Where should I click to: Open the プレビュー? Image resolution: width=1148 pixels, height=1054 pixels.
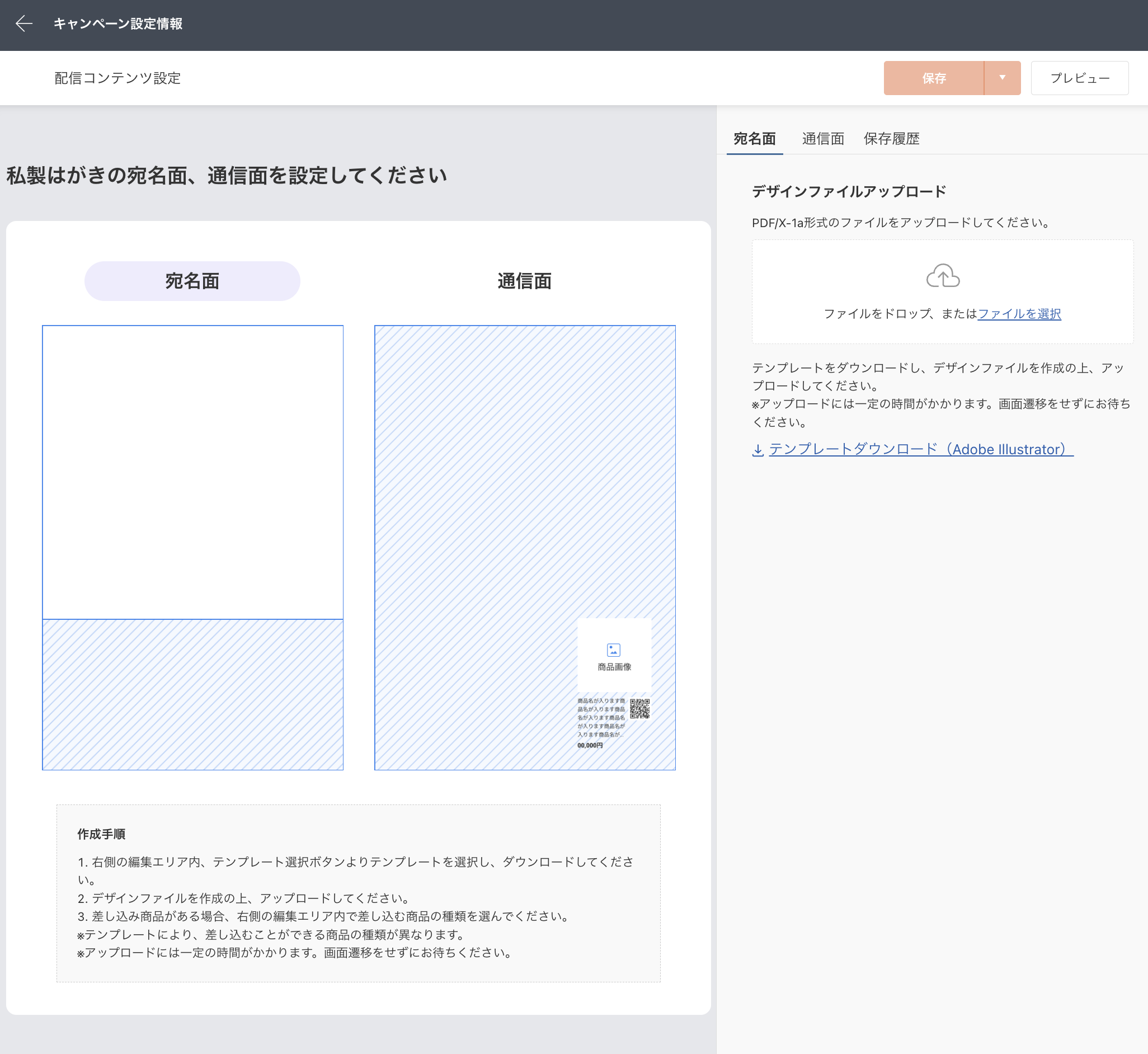tap(1080, 78)
